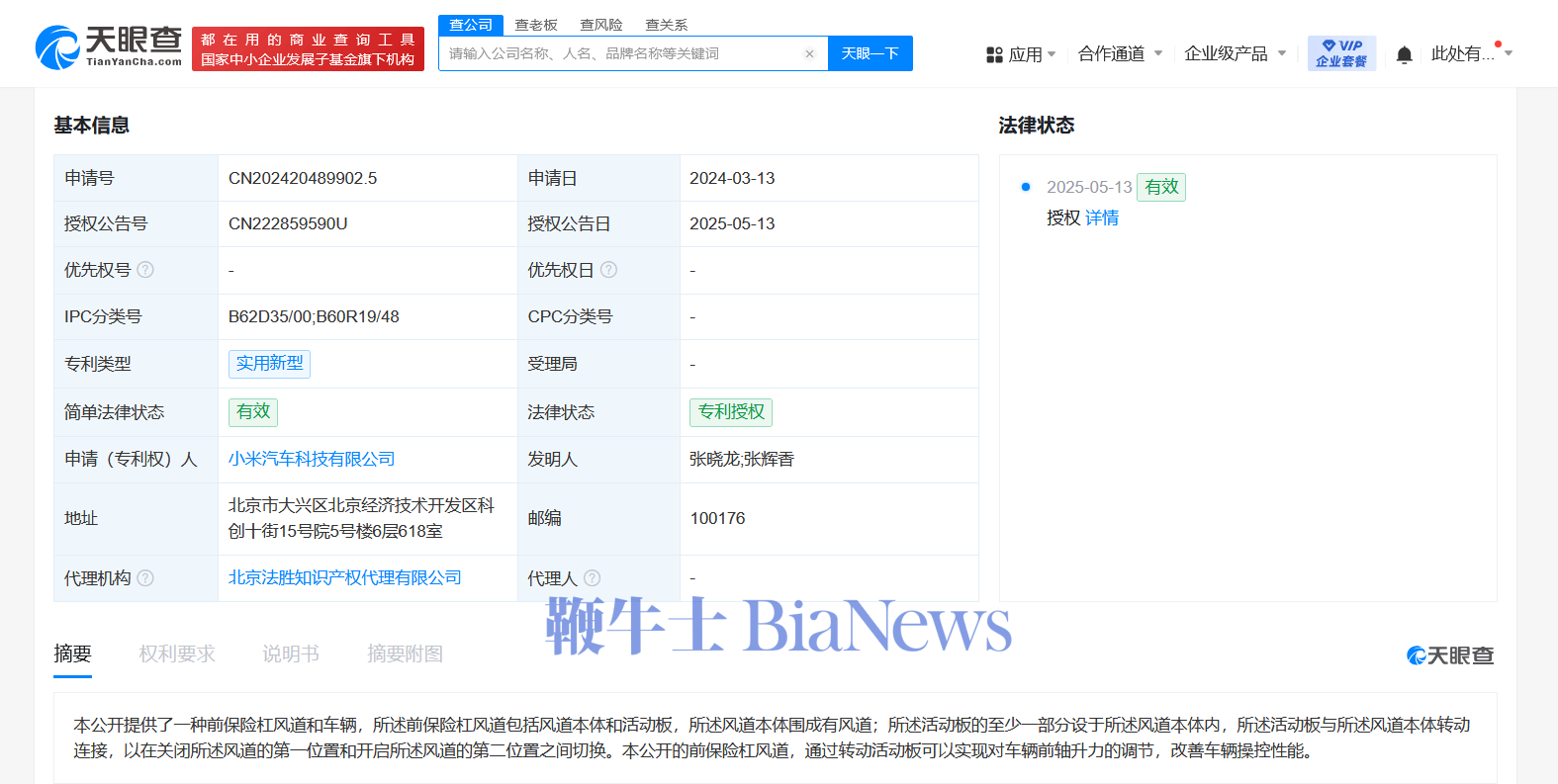Select application date 2024-03-13
The image size is (1558, 784).
pyautogui.click(x=732, y=178)
